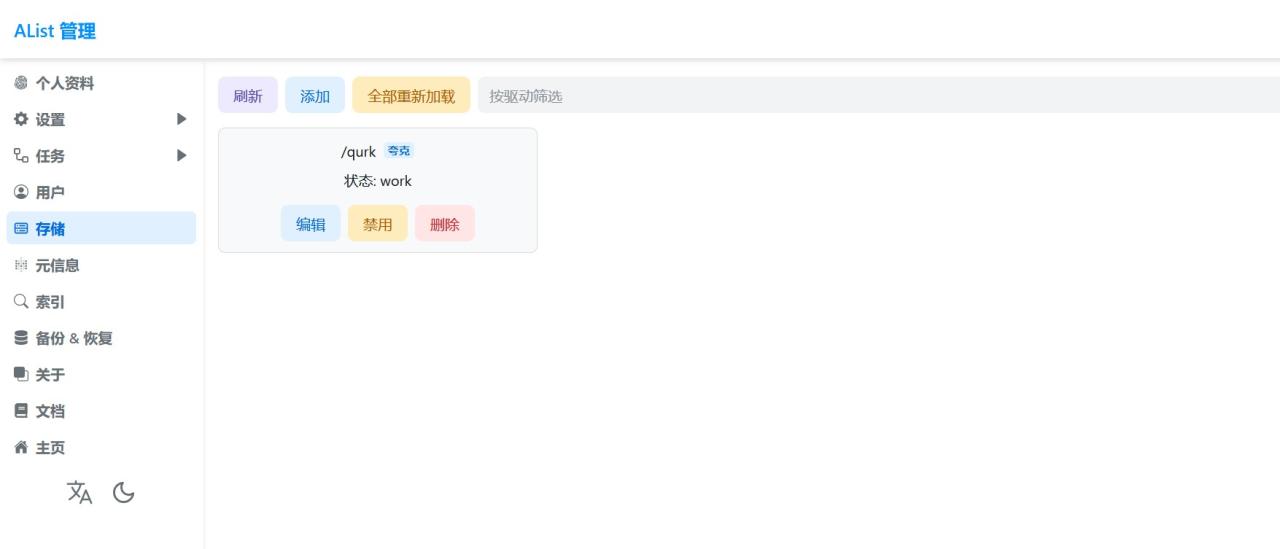Expand the 任务 submenu arrow

point(181,156)
